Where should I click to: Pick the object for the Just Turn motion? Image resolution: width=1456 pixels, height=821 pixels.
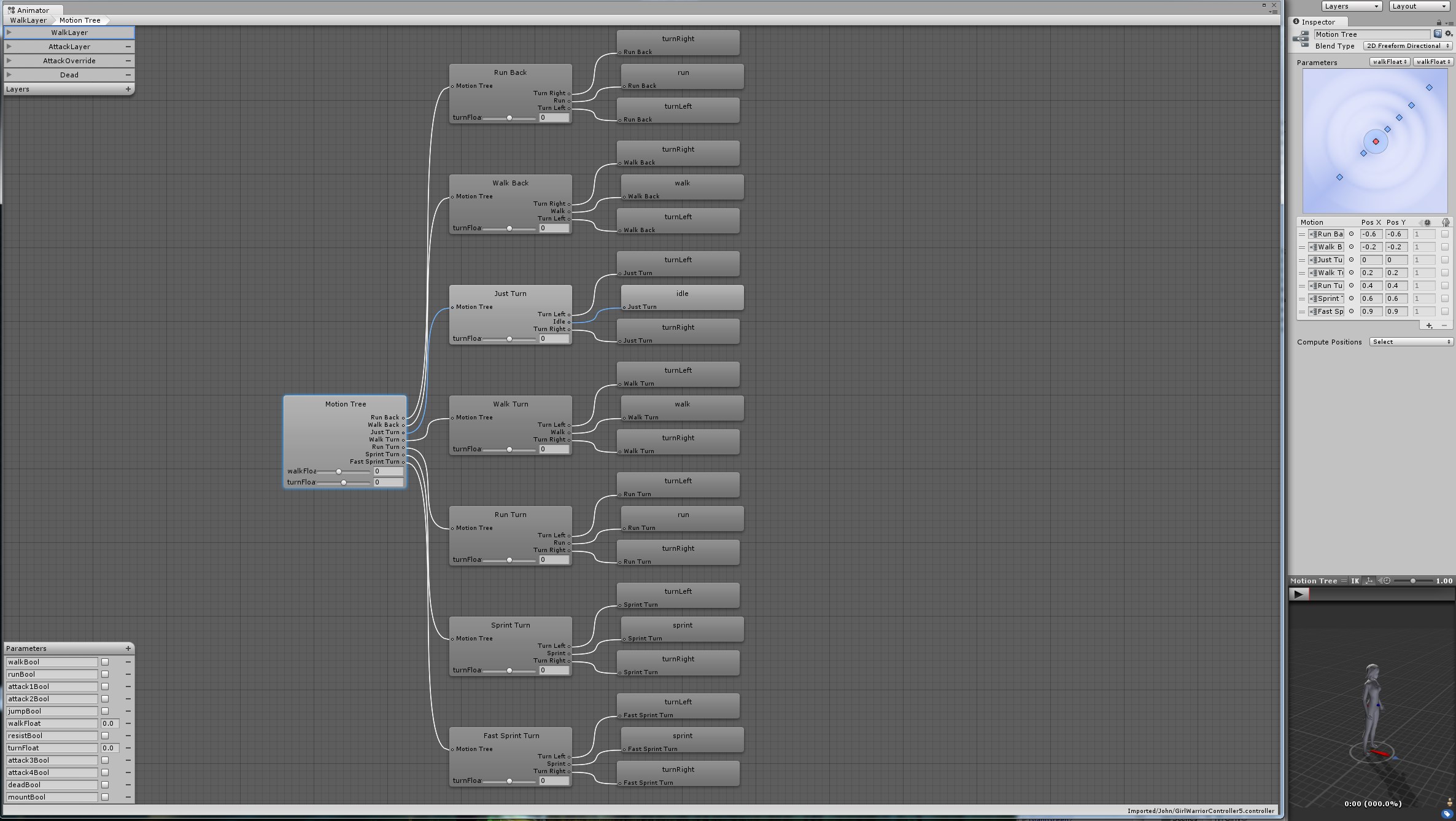click(x=1351, y=260)
